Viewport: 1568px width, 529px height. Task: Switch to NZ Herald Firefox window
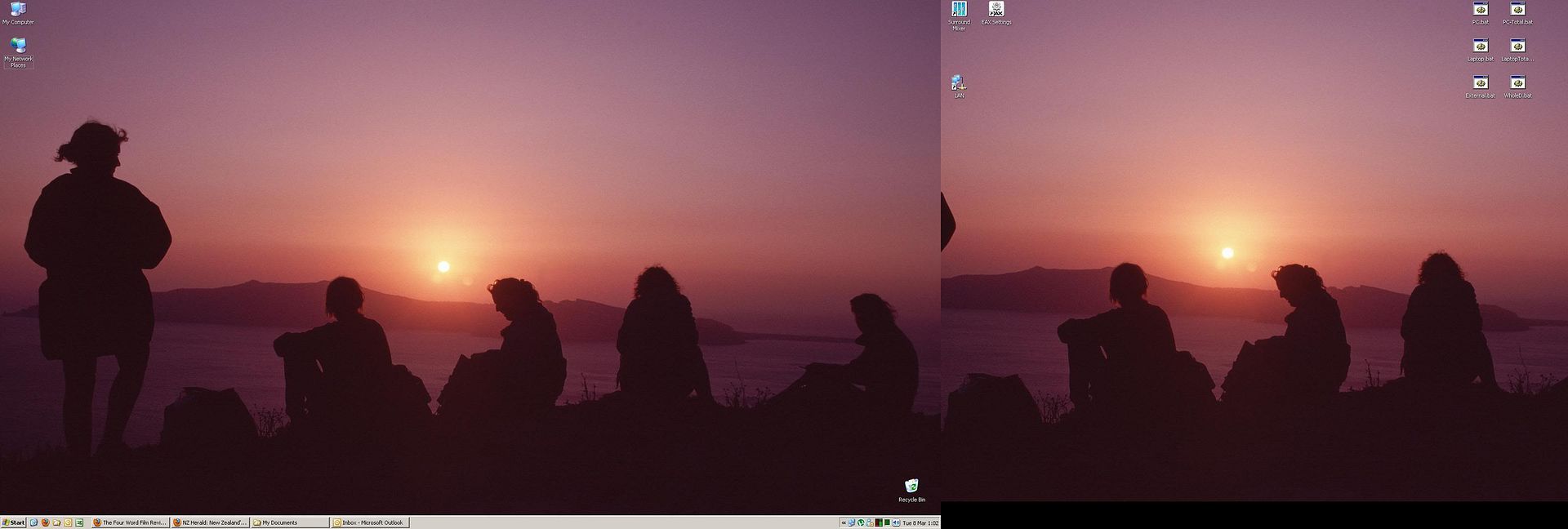pyautogui.click(x=210, y=522)
